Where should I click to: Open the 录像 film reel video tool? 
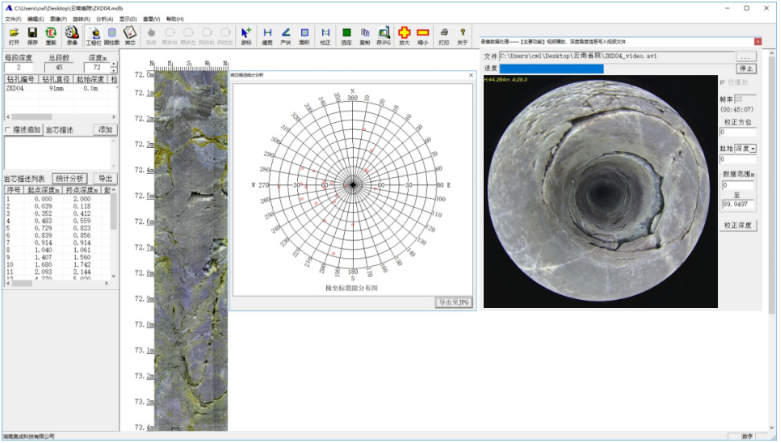(72, 34)
